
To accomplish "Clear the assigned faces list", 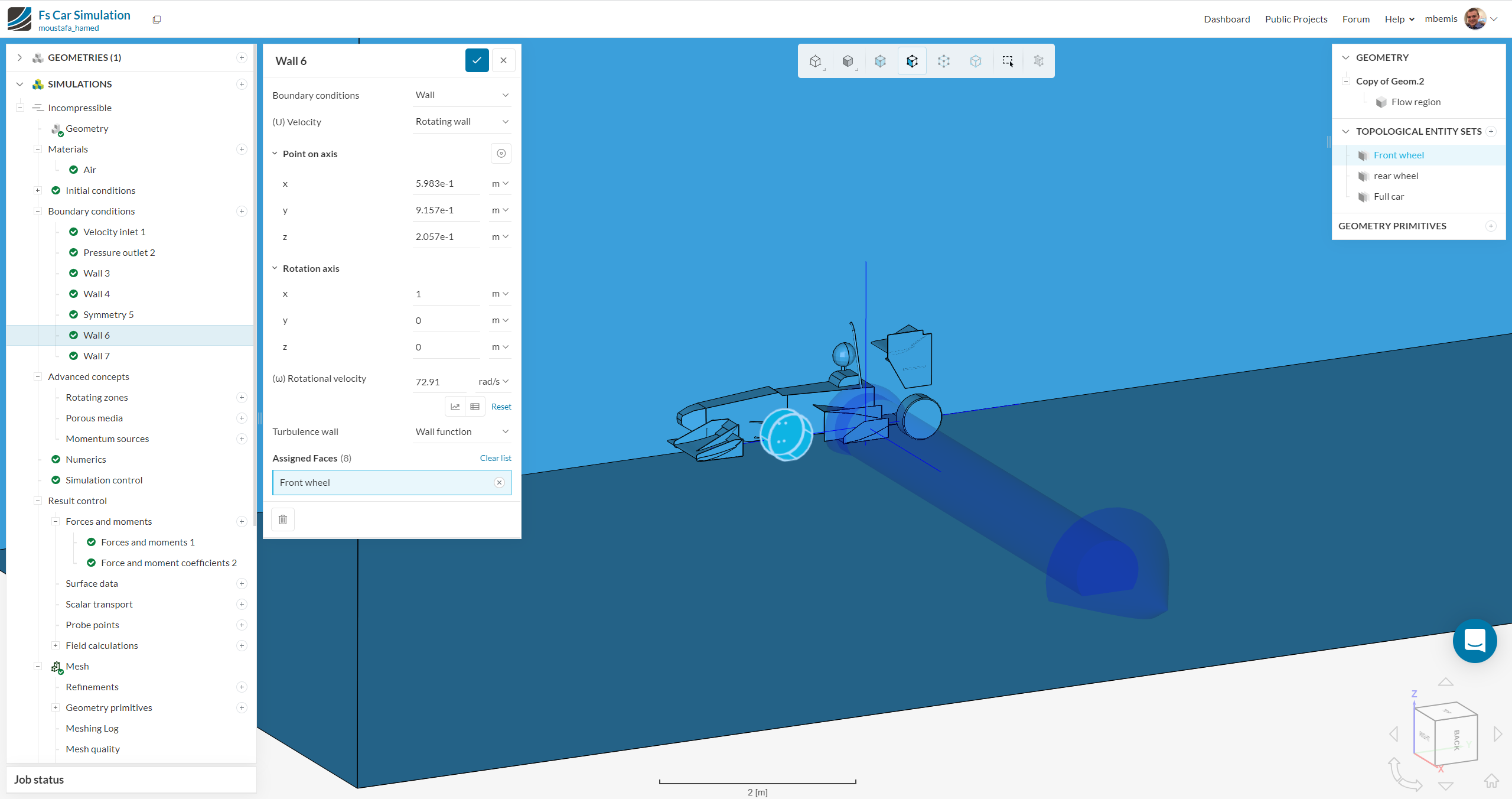I will click(496, 458).
